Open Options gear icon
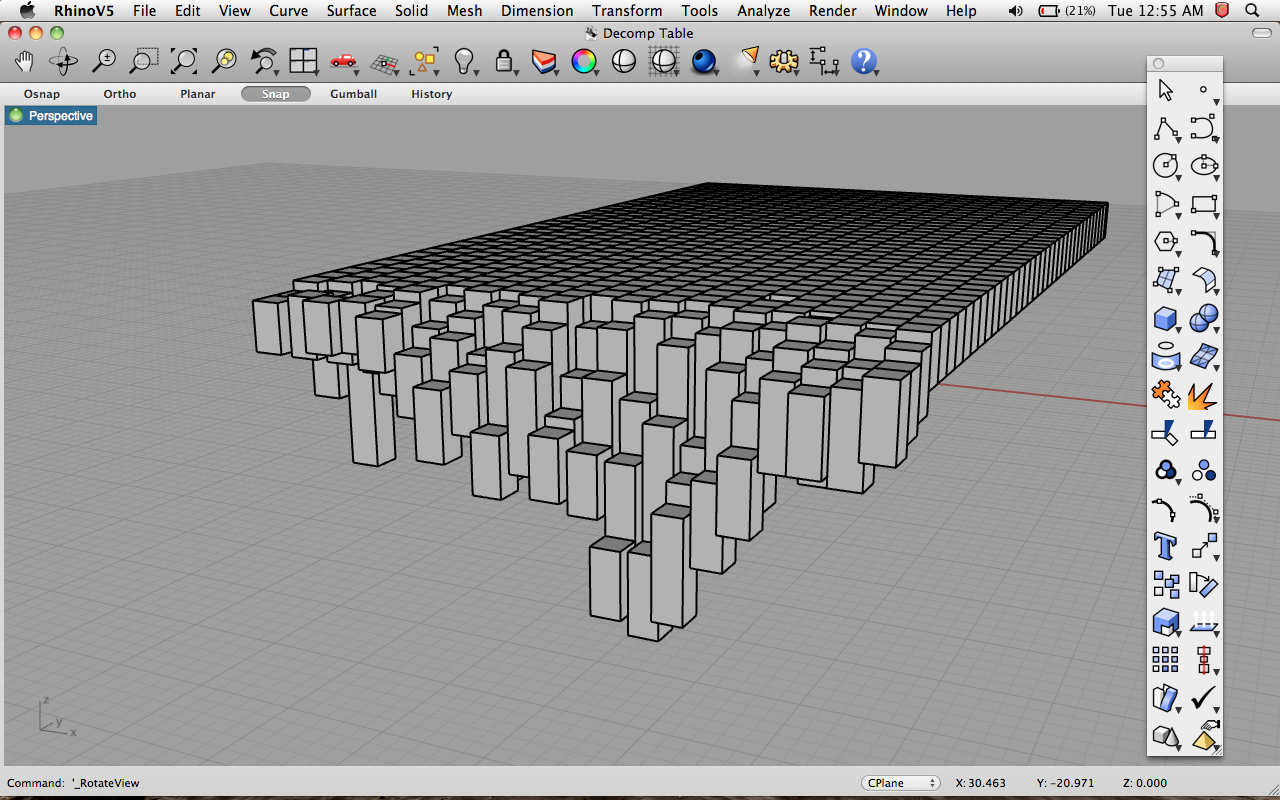 [785, 61]
